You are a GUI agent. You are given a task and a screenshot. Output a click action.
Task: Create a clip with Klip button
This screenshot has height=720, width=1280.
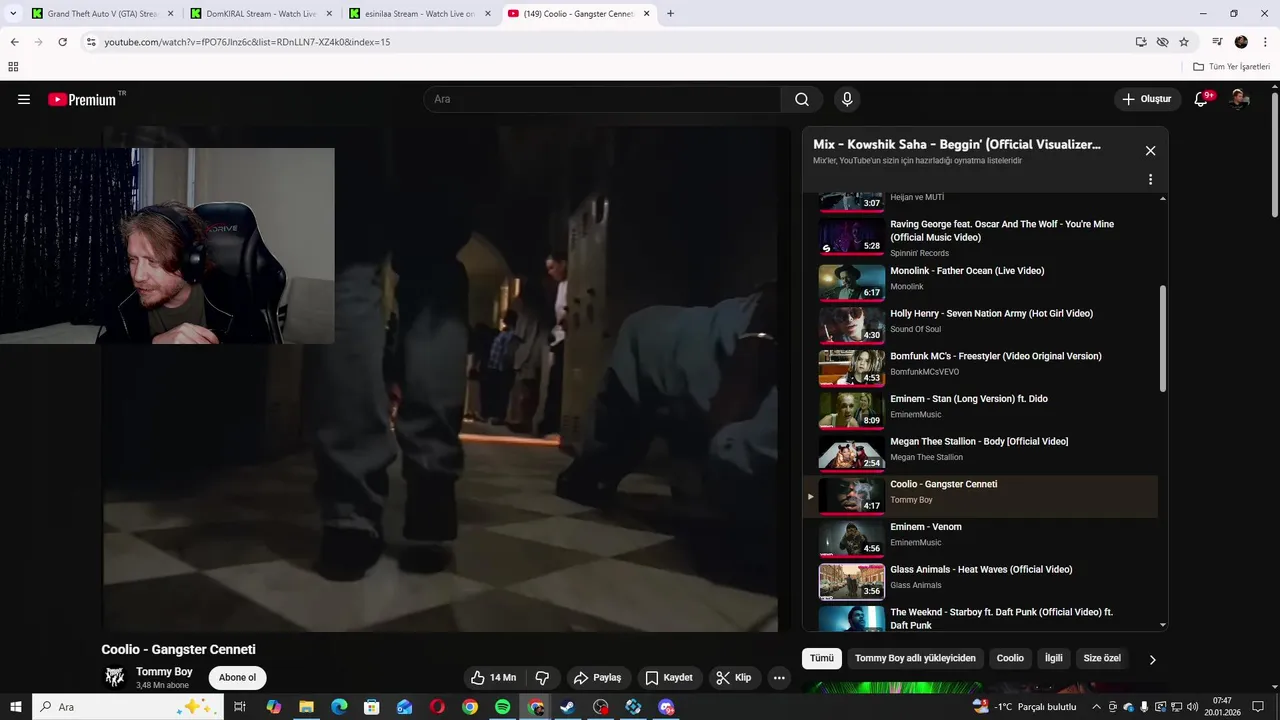click(x=735, y=677)
